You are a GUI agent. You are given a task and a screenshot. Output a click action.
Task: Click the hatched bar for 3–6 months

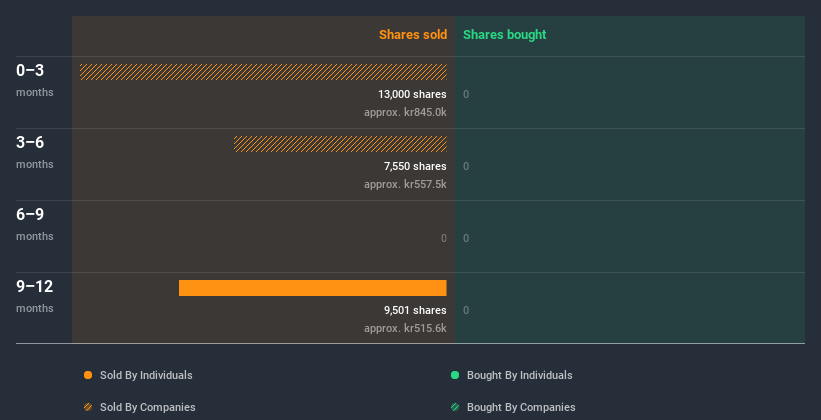click(340, 143)
